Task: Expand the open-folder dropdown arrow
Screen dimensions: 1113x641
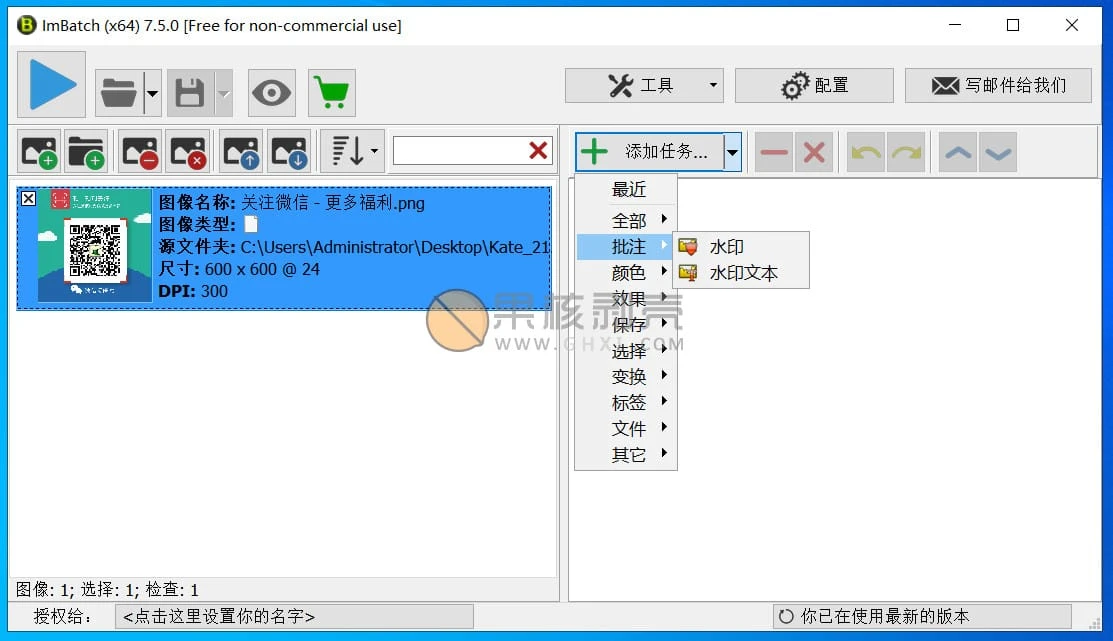Action: pos(153,93)
